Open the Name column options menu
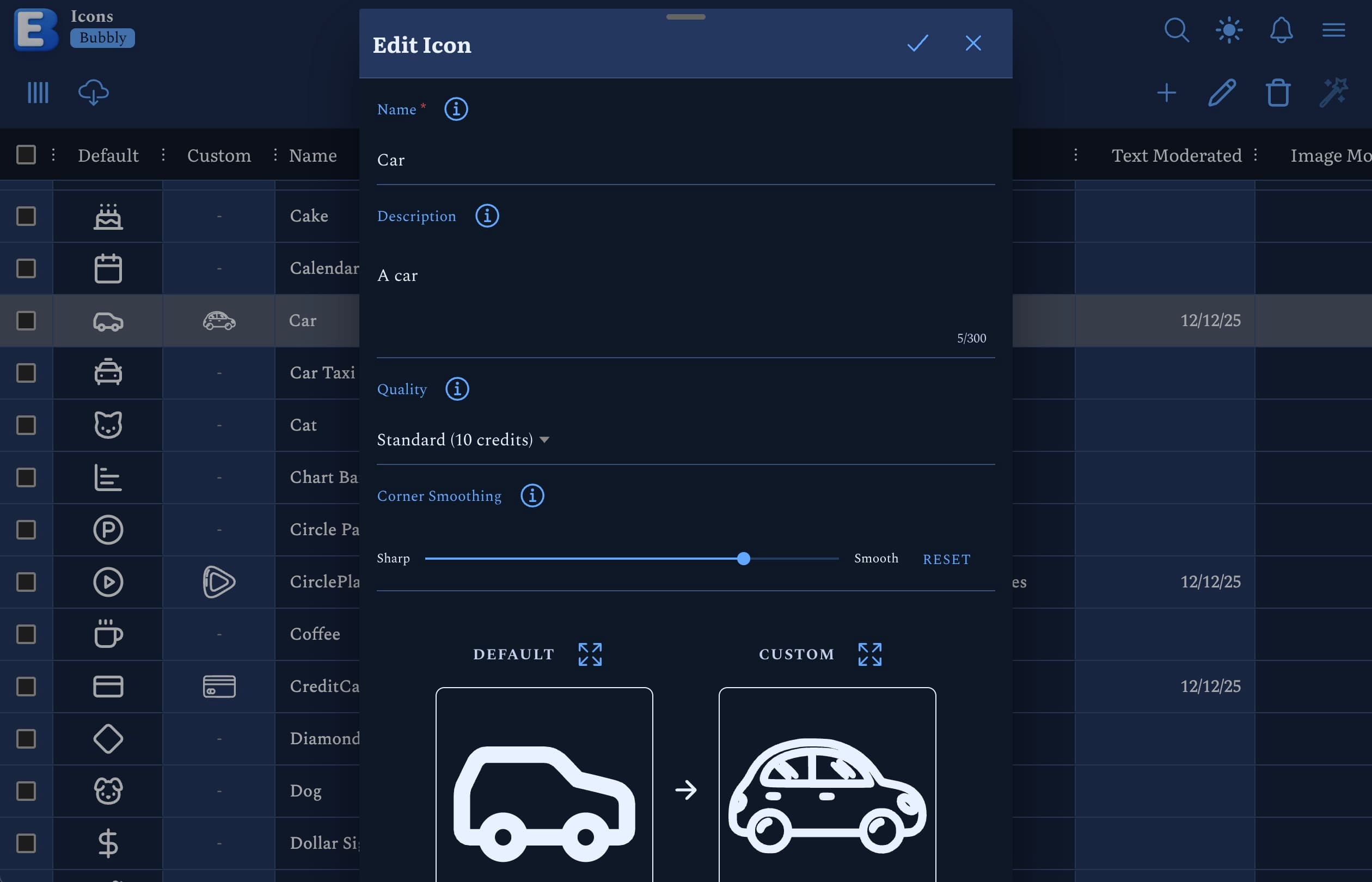Image resolution: width=1372 pixels, height=882 pixels. 275,155
